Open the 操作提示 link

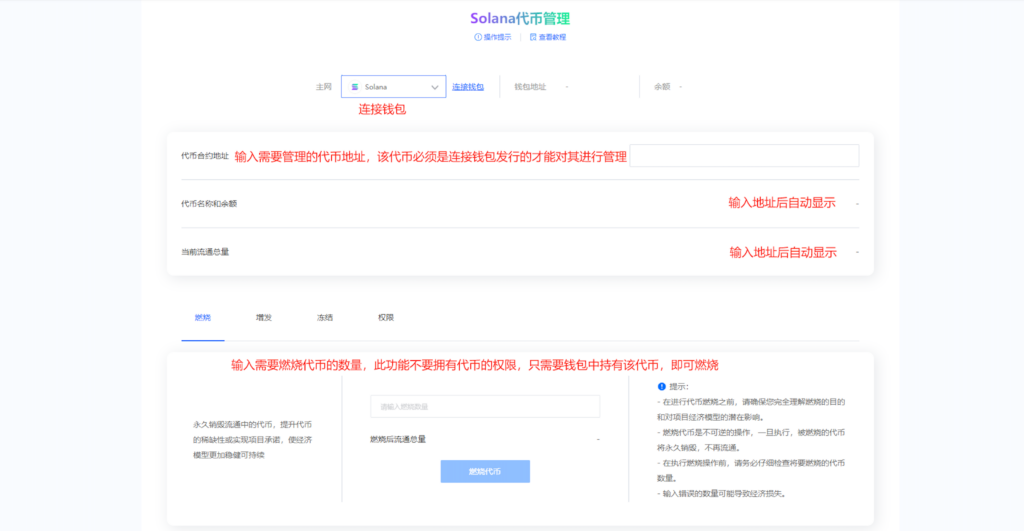(497, 37)
